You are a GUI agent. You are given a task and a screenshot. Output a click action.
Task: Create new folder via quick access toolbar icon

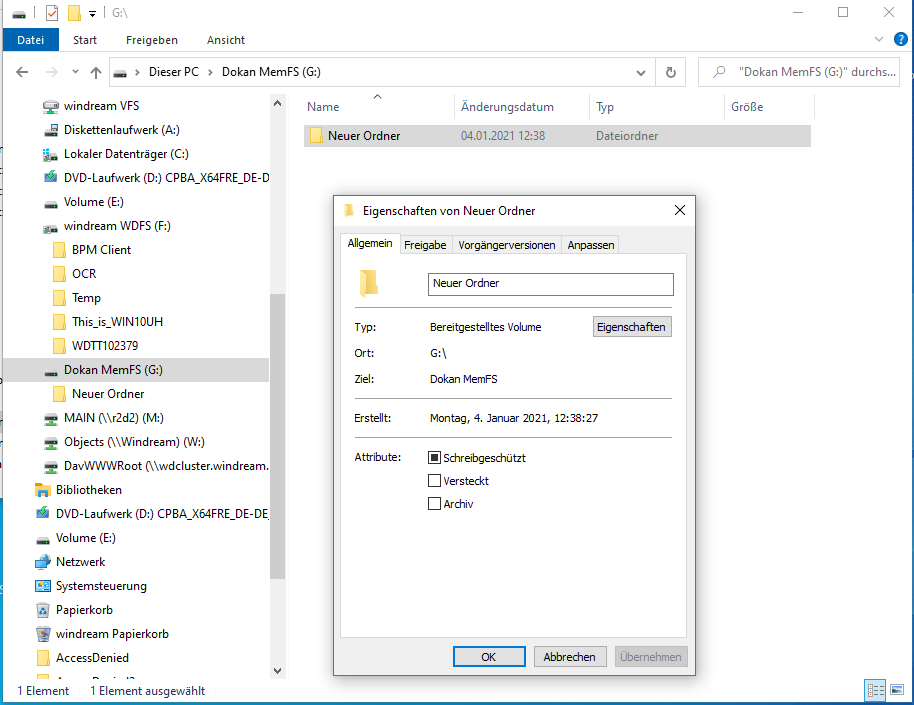pyautogui.click(x=73, y=12)
